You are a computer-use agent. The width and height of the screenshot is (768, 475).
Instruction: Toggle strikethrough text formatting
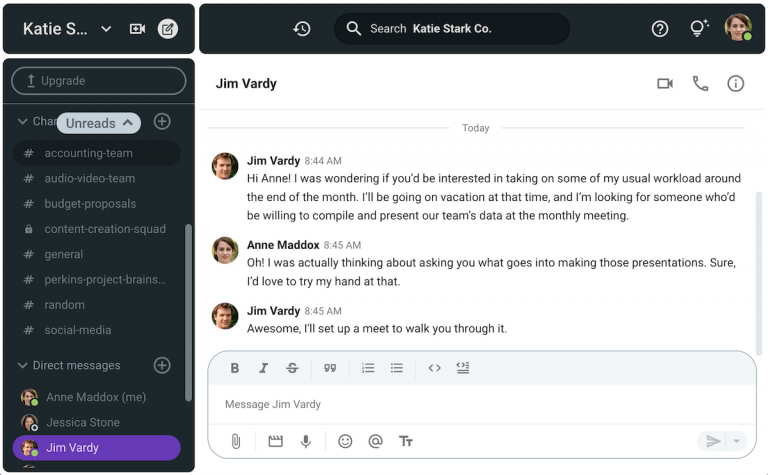pos(292,368)
